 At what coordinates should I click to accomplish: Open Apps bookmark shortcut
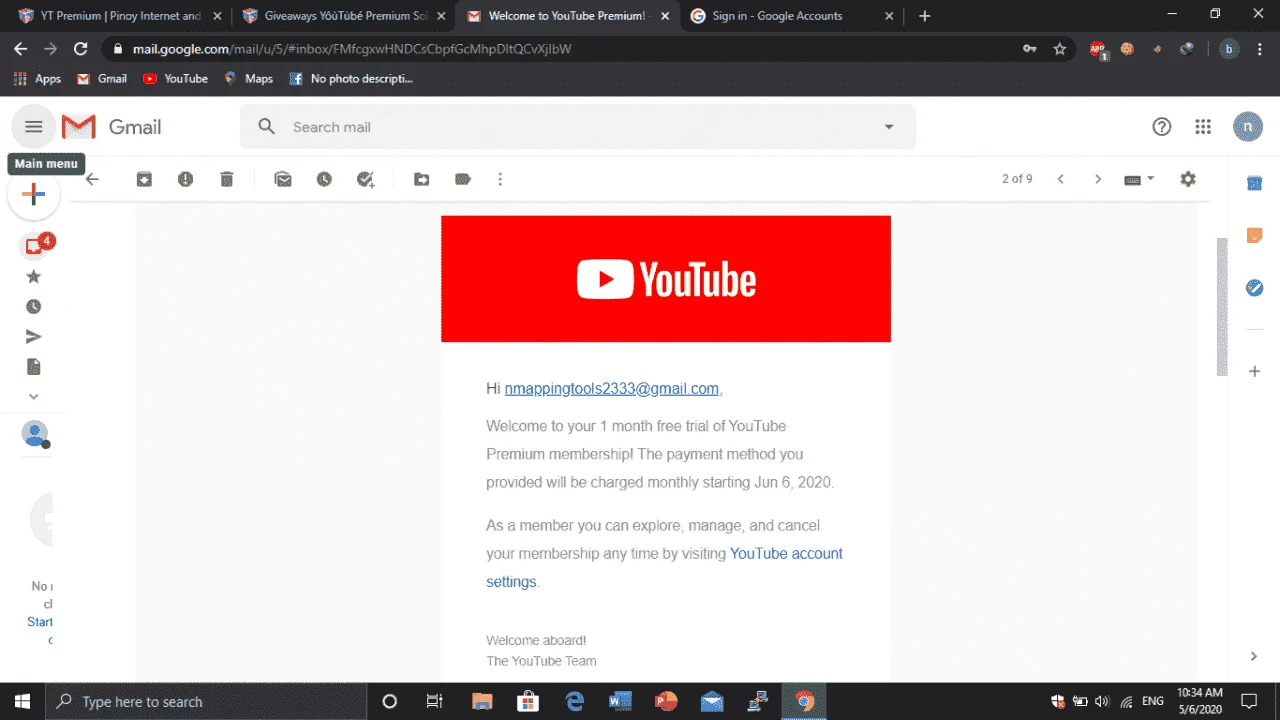[x=37, y=78]
